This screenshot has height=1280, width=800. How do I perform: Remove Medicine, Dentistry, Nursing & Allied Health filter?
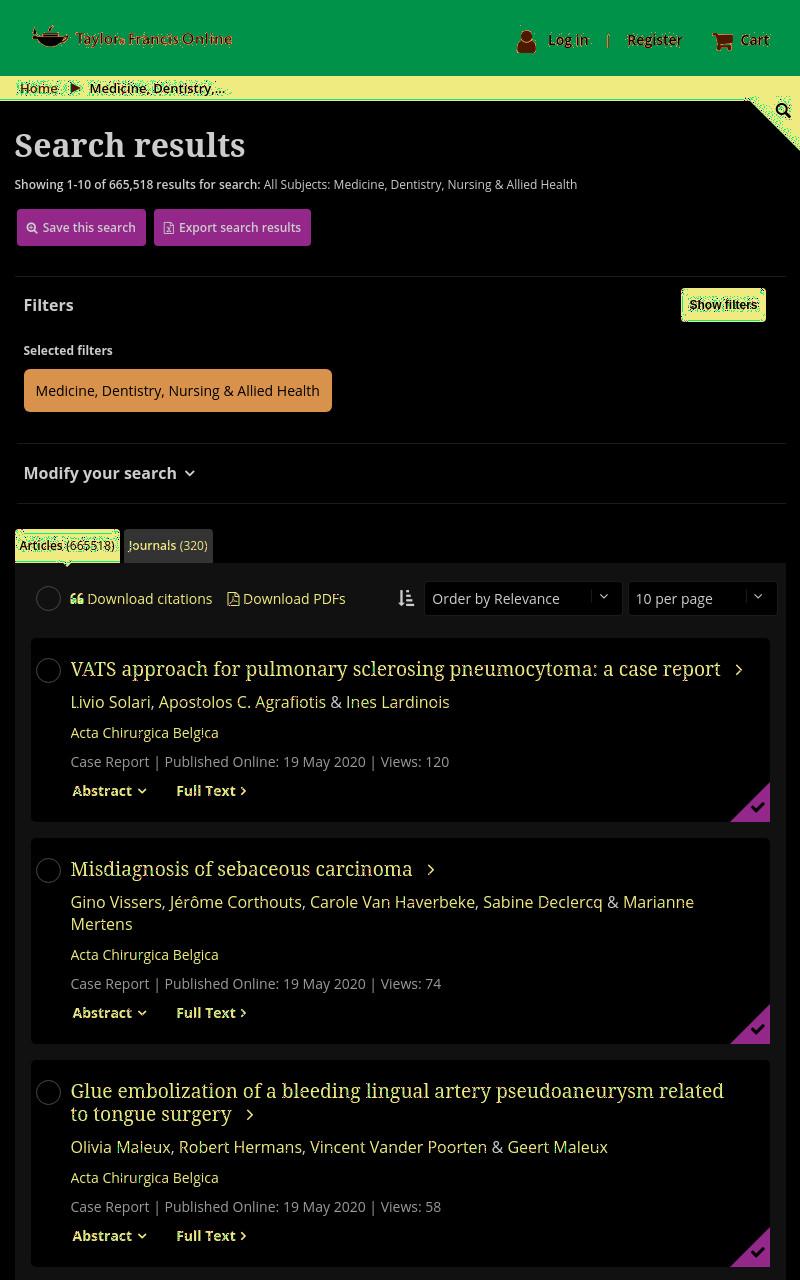[177, 391]
